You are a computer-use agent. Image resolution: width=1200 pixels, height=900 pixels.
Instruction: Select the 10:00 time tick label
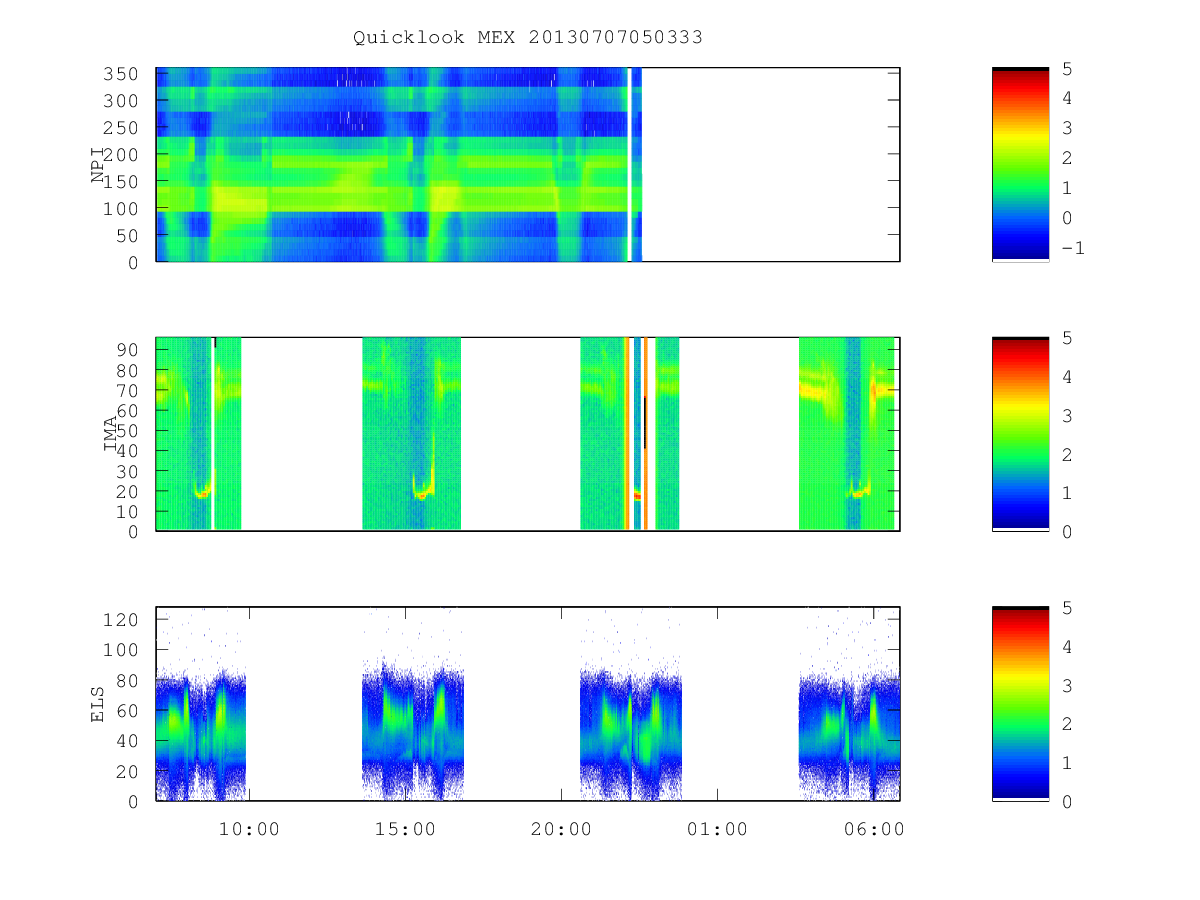click(x=249, y=829)
